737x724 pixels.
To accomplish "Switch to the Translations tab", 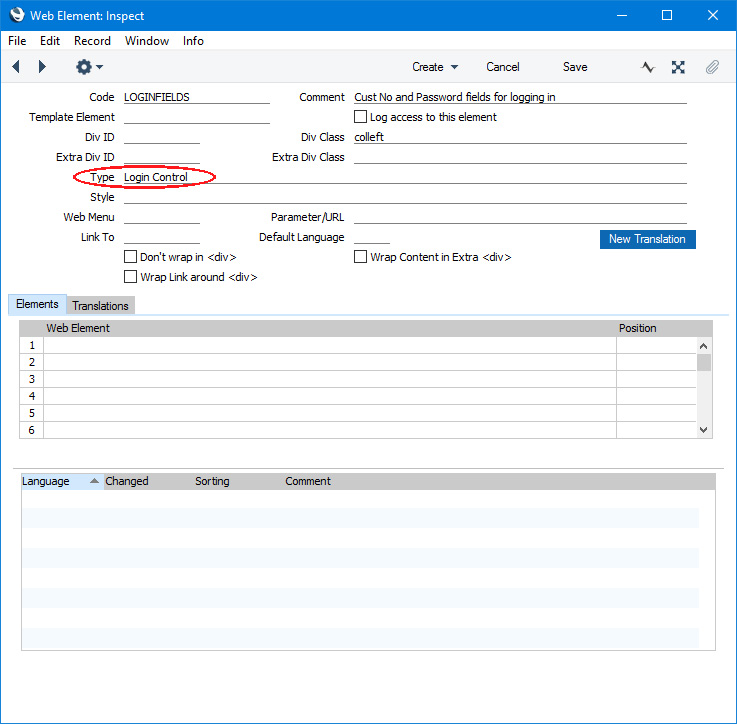I will coord(100,306).
